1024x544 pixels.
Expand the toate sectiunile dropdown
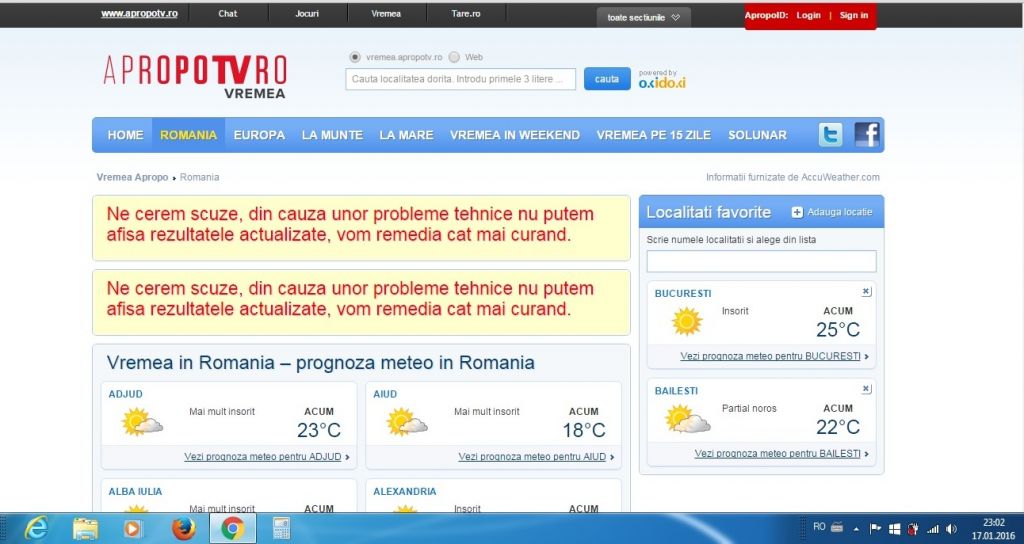pyautogui.click(x=643, y=18)
